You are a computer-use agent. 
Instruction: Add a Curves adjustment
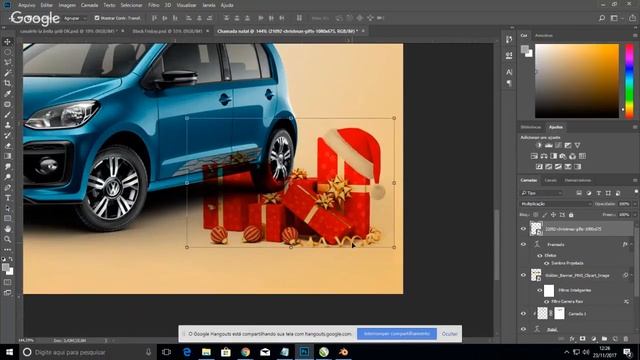click(558, 145)
